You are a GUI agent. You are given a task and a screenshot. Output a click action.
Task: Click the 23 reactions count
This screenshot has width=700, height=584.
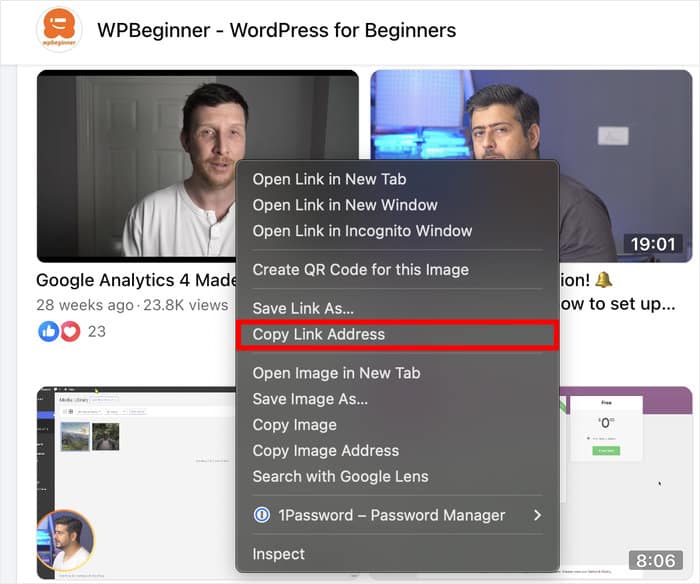click(97, 332)
